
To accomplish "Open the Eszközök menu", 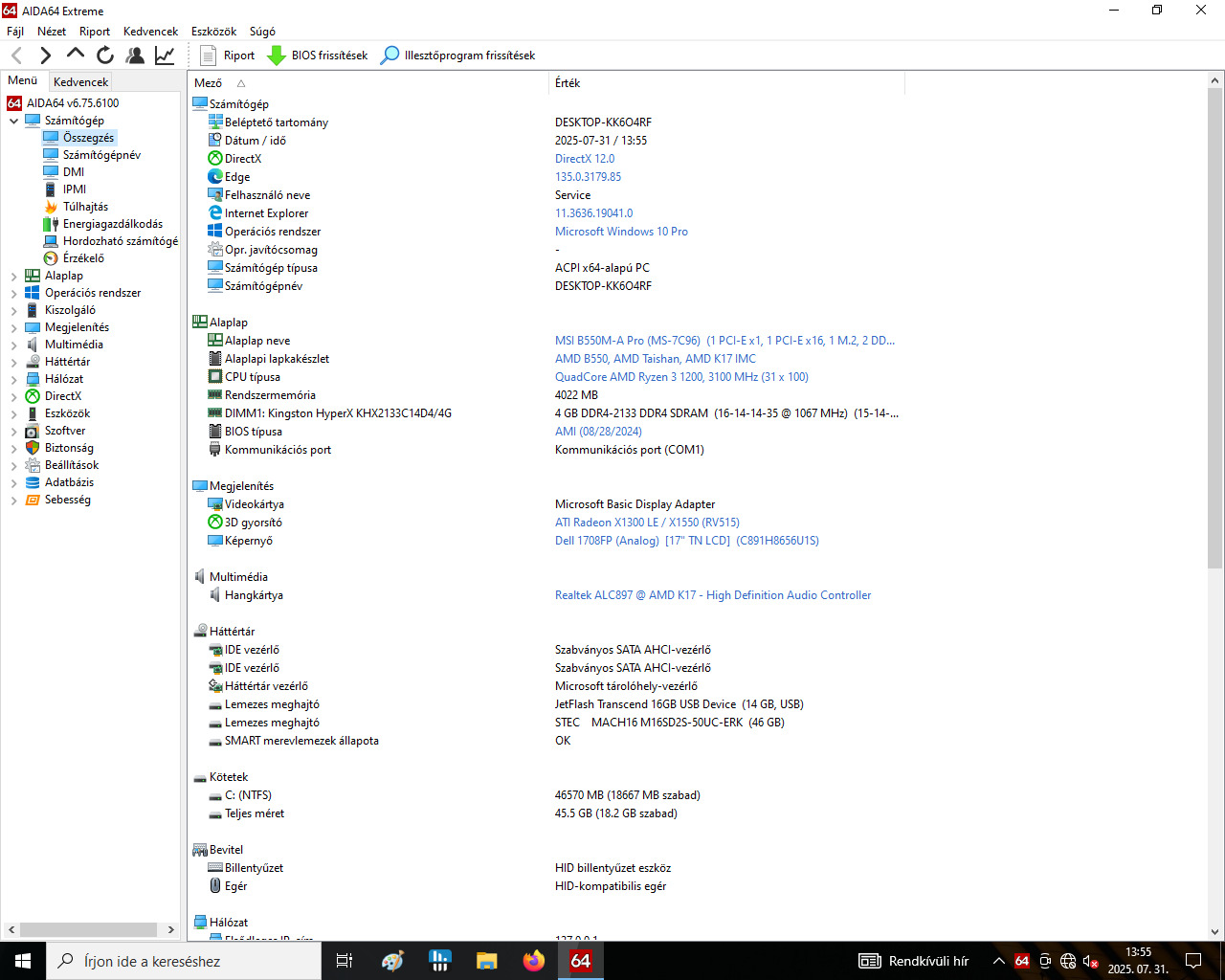I will 214,32.
